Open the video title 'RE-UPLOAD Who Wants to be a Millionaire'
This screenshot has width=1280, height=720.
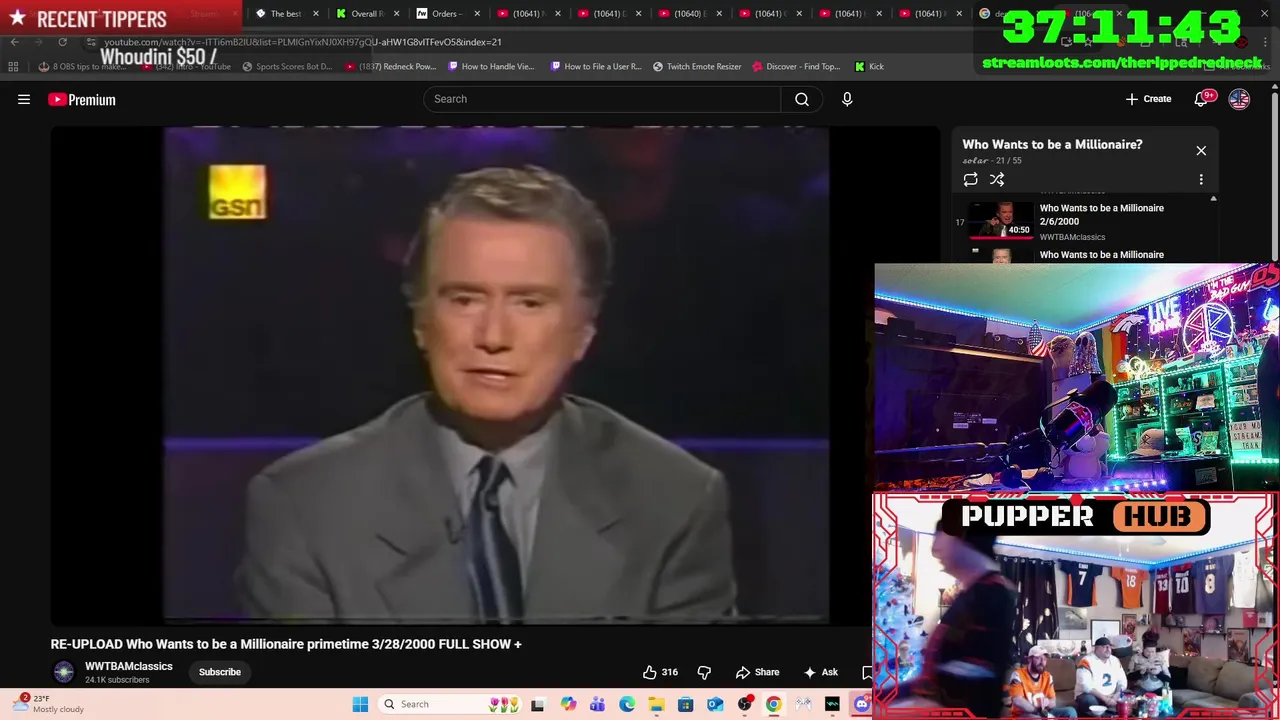pyautogui.click(x=286, y=644)
